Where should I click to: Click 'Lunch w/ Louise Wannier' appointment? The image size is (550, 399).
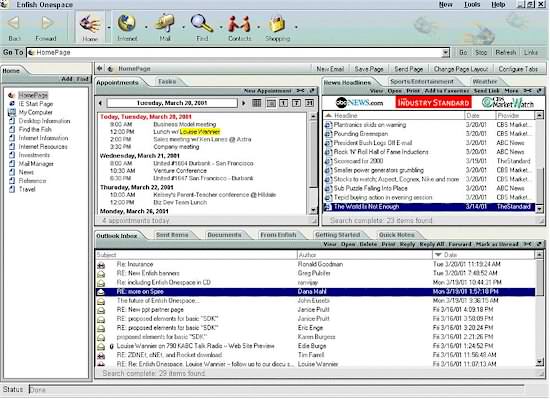click(187, 132)
